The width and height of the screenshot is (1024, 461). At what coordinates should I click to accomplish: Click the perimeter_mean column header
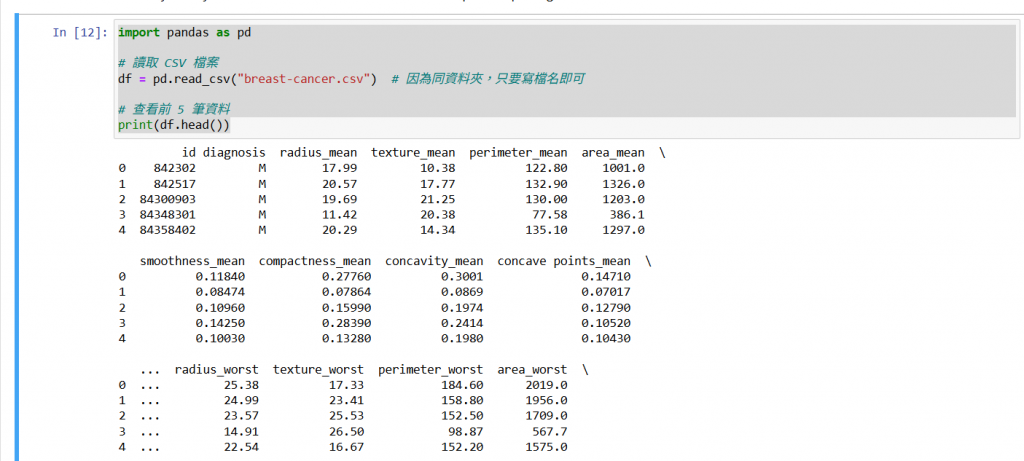pos(518,153)
